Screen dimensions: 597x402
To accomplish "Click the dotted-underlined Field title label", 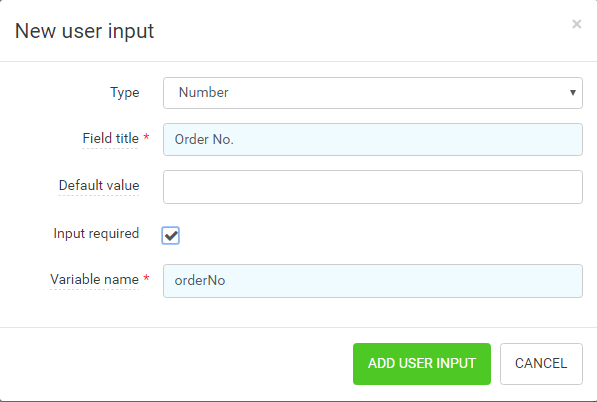I will 110,139.
